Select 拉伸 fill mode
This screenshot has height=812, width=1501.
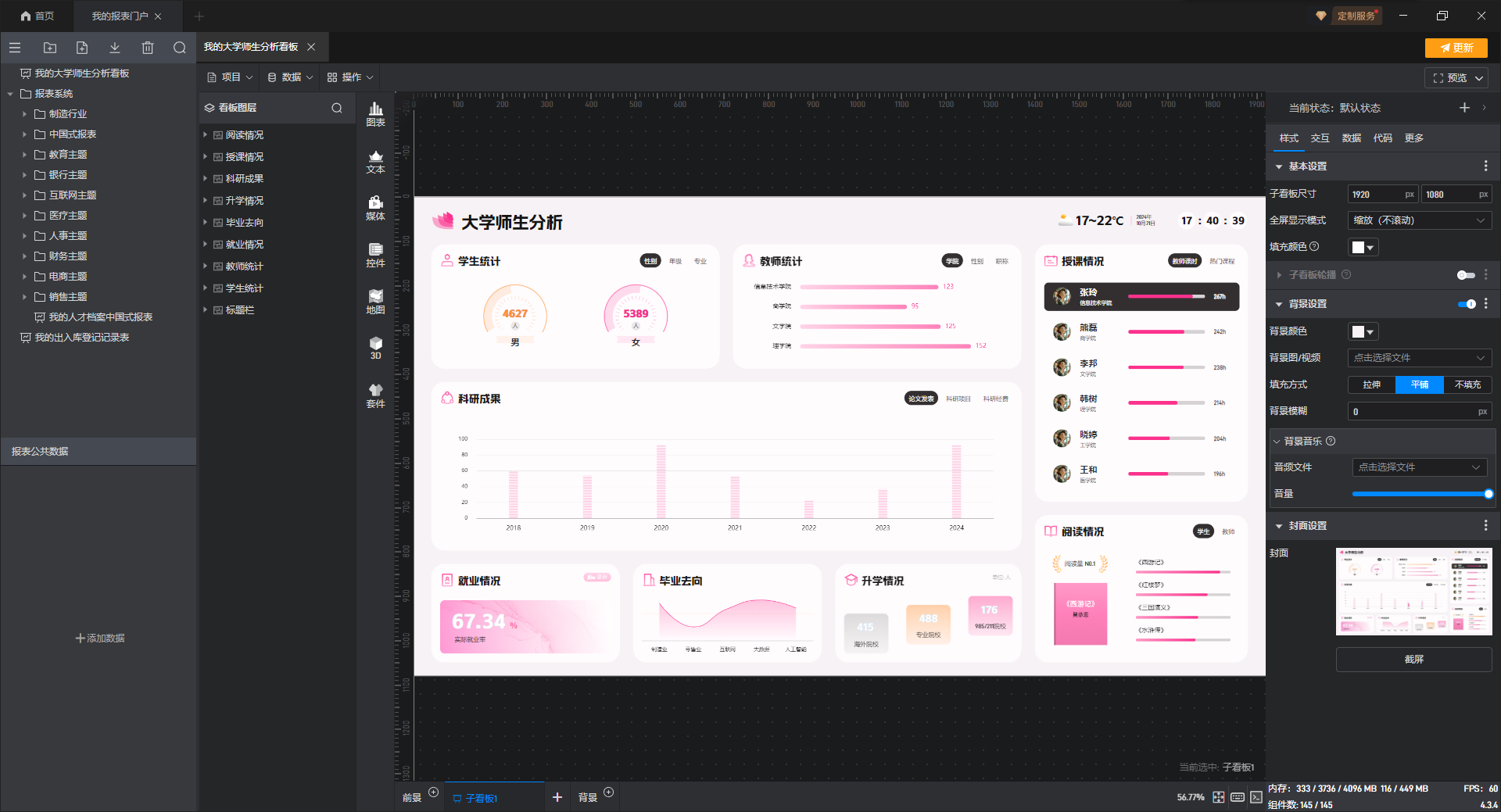1372,385
